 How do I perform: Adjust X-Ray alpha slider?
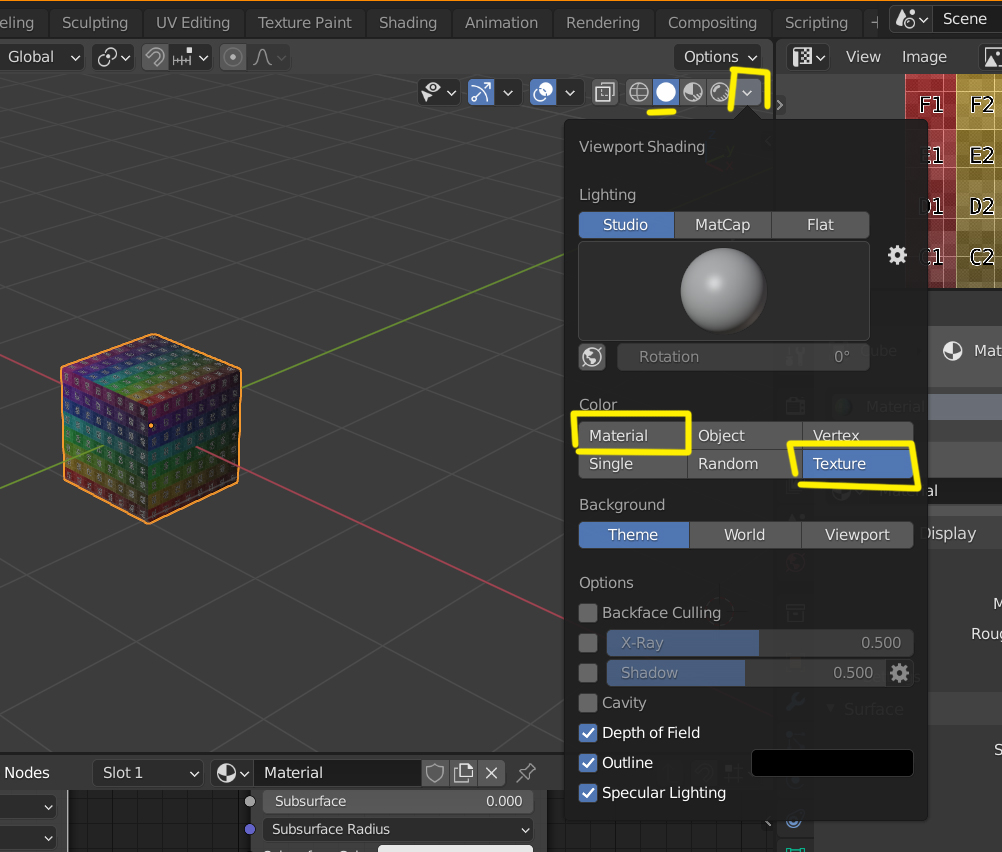pos(760,643)
